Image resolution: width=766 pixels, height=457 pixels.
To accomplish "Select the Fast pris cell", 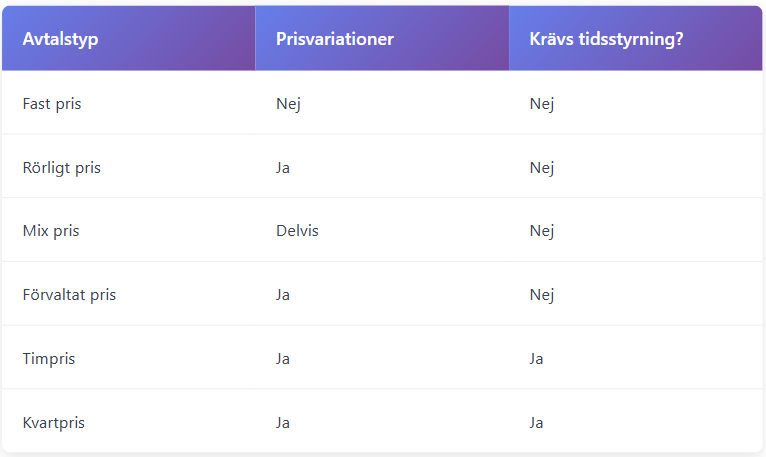I will coord(52,104).
